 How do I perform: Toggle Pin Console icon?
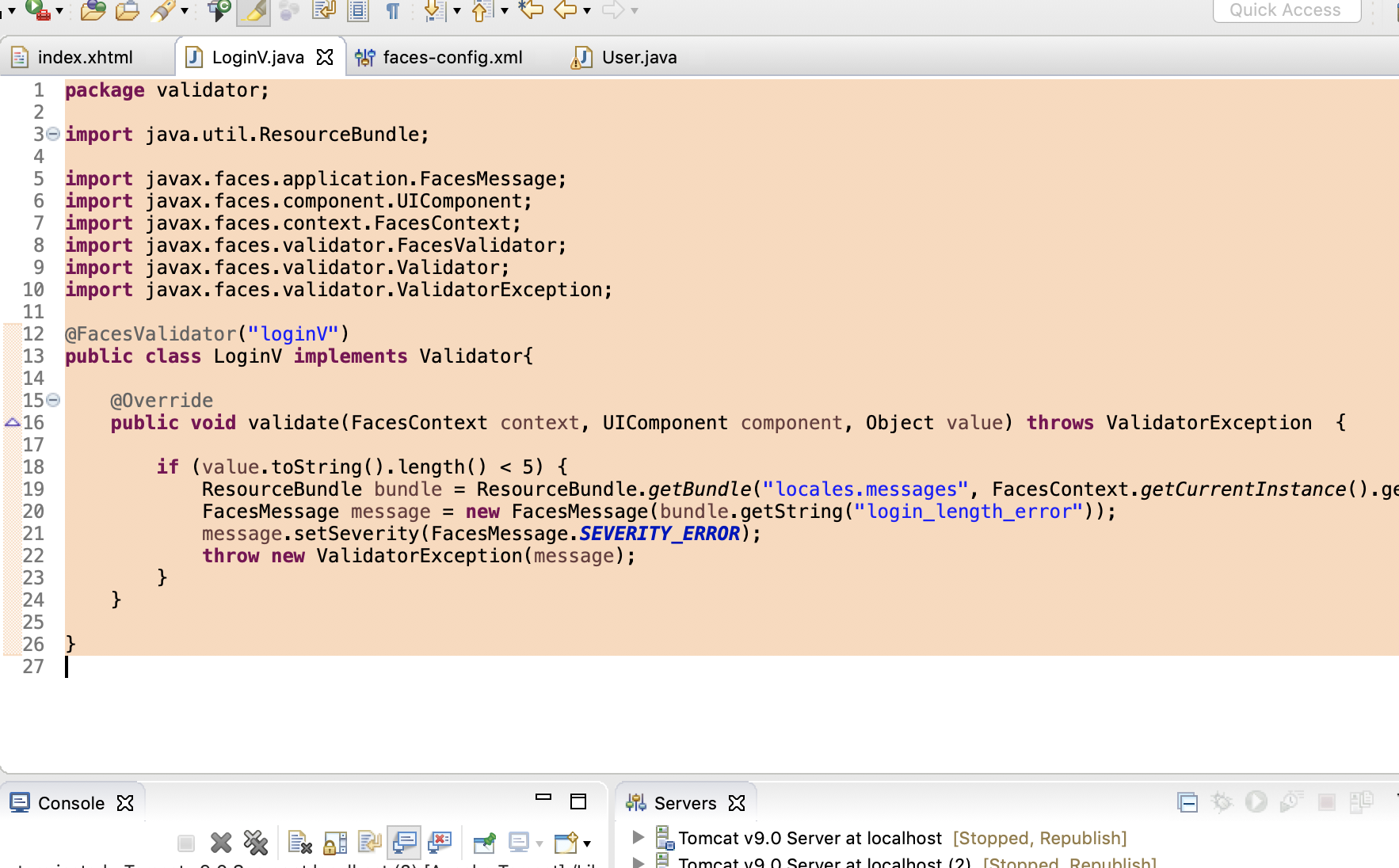(484, 843)
